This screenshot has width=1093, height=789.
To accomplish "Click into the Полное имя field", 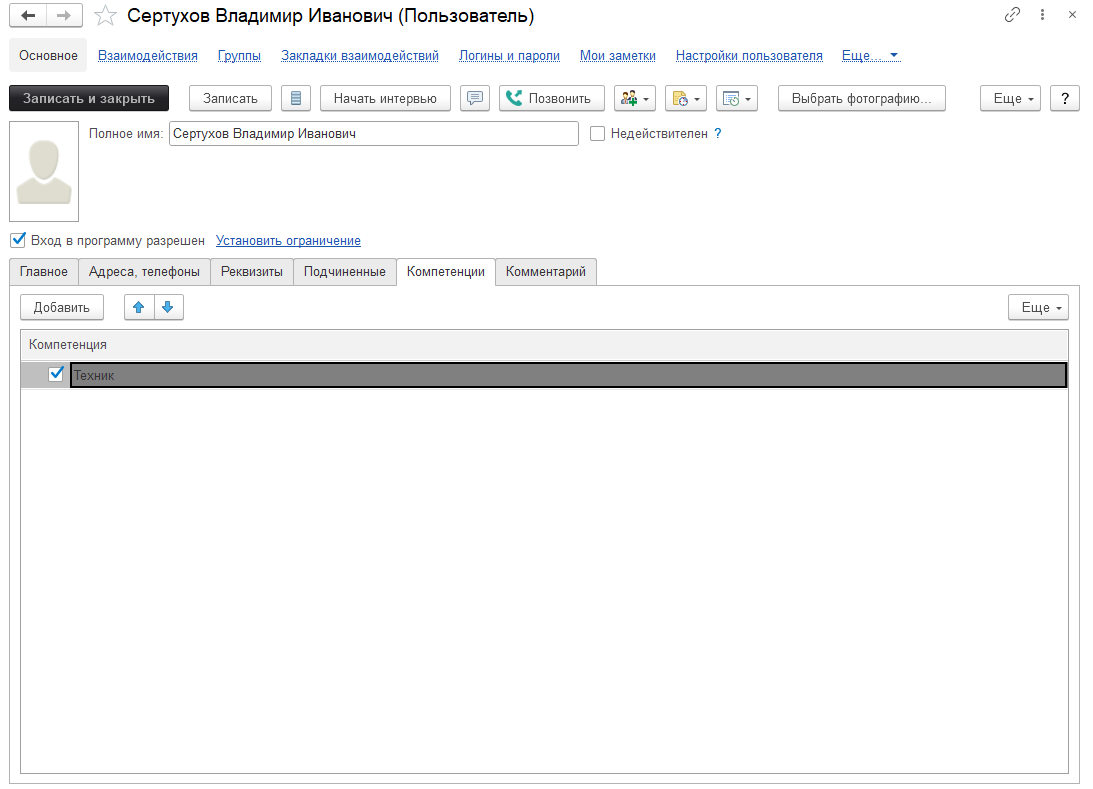I will 372,133.
